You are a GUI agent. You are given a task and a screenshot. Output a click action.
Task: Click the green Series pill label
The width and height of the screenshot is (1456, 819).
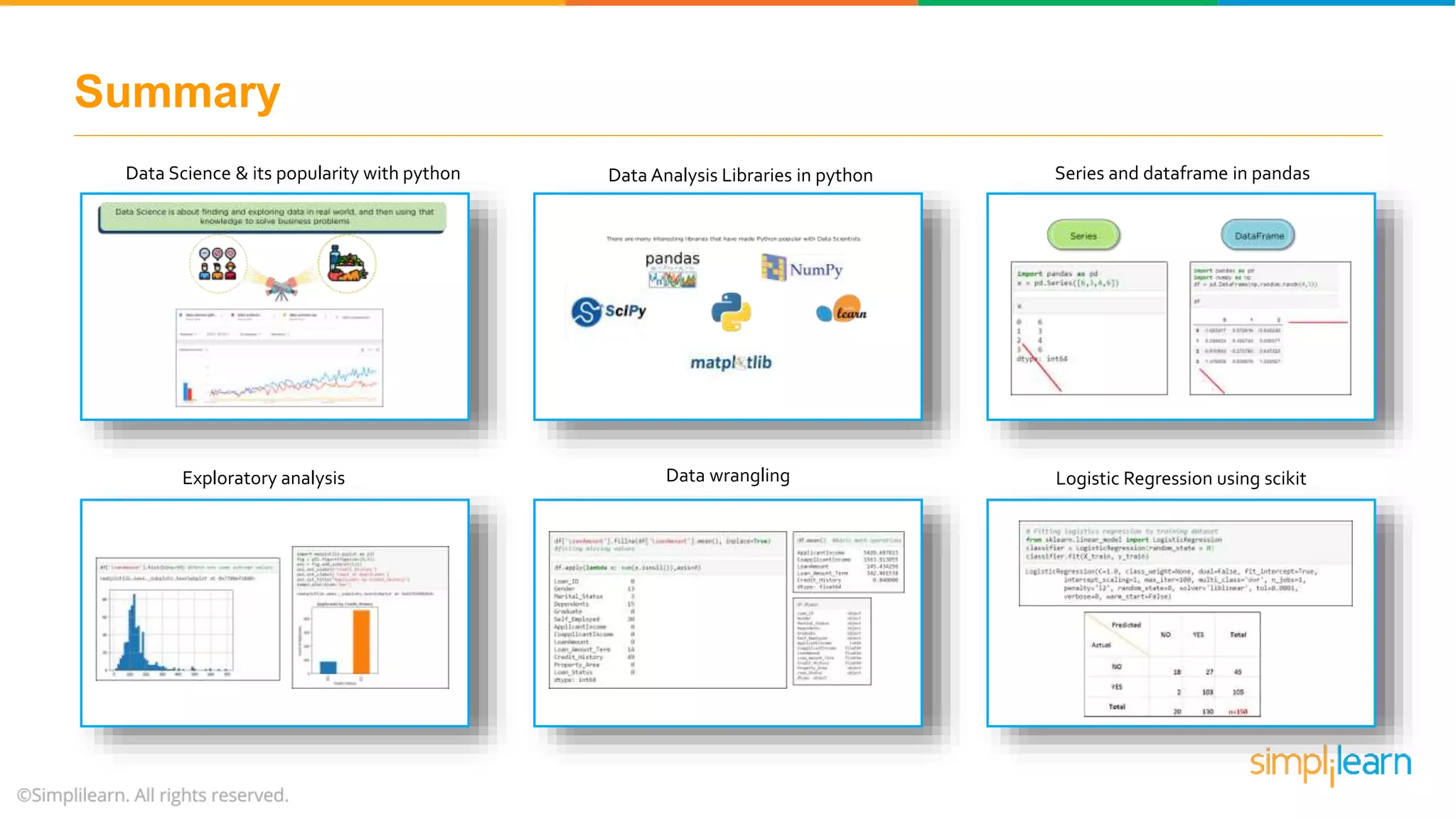(1083, 235)
